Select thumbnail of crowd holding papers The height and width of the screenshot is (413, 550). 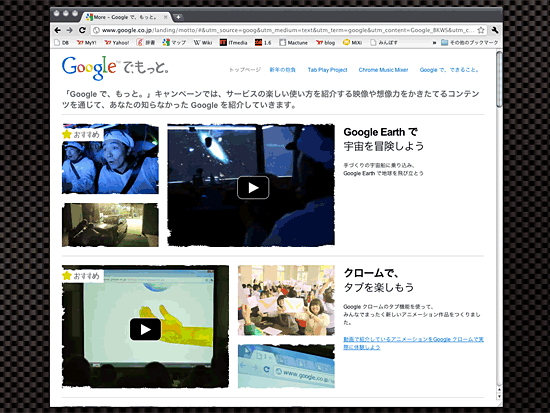click(286, 300)
